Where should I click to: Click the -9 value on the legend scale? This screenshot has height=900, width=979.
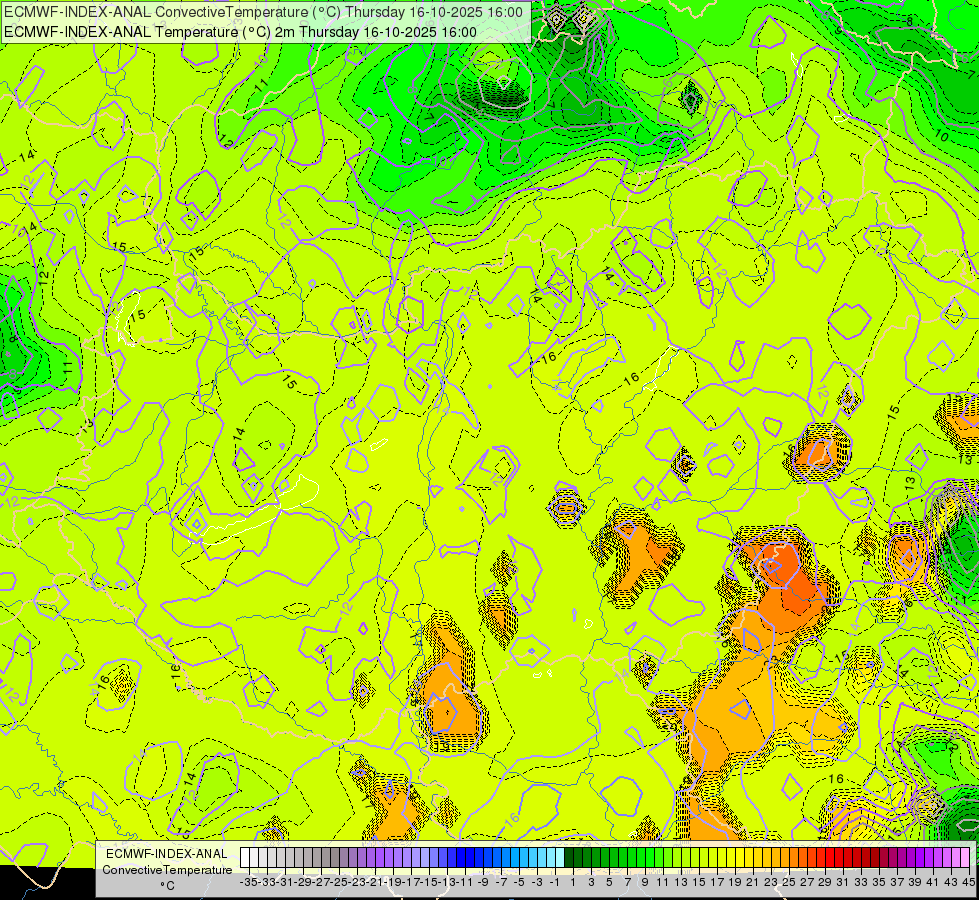click(483, 882)
